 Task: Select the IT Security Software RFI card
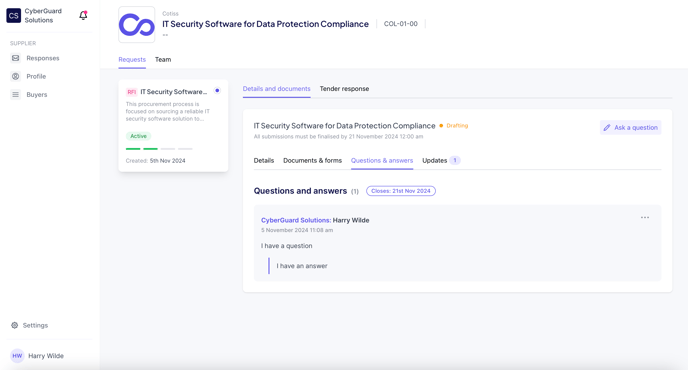tap(173, 126)
